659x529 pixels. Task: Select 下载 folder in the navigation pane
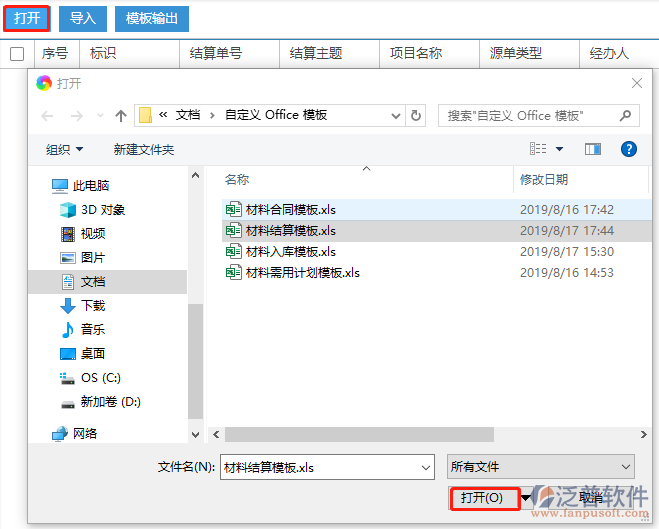pyautogui.click(x=83, y=305)
